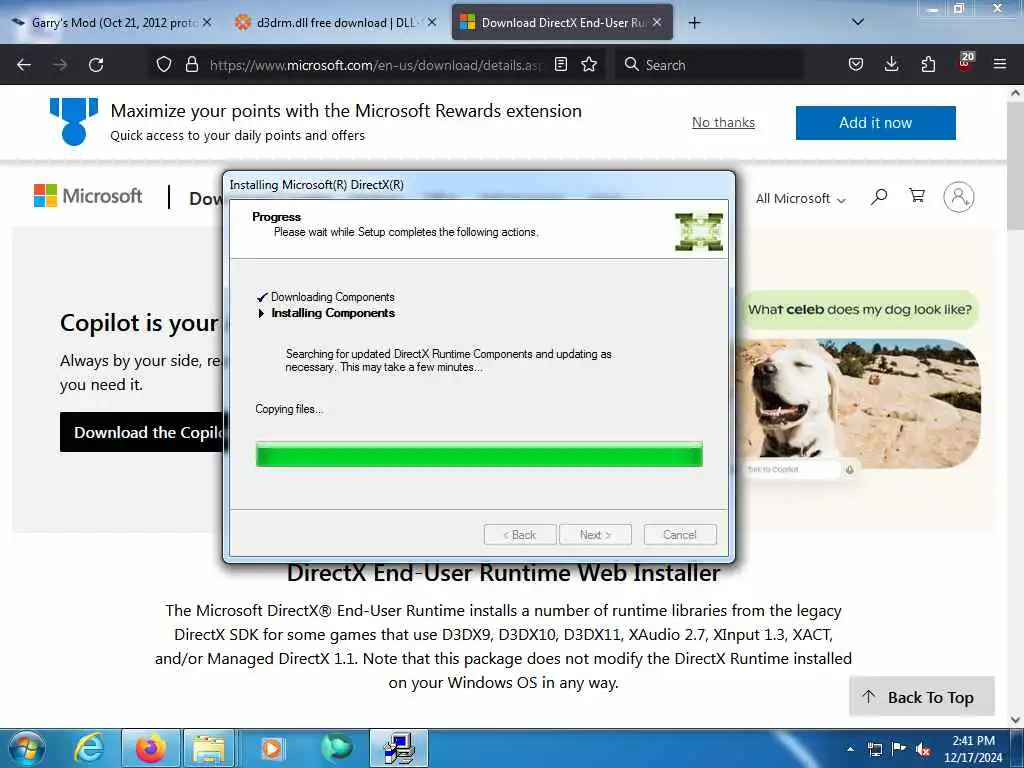Open the Firefox hamburger menu
The height and width of the screenshot is (768, 1024).
tap(999, 65)
